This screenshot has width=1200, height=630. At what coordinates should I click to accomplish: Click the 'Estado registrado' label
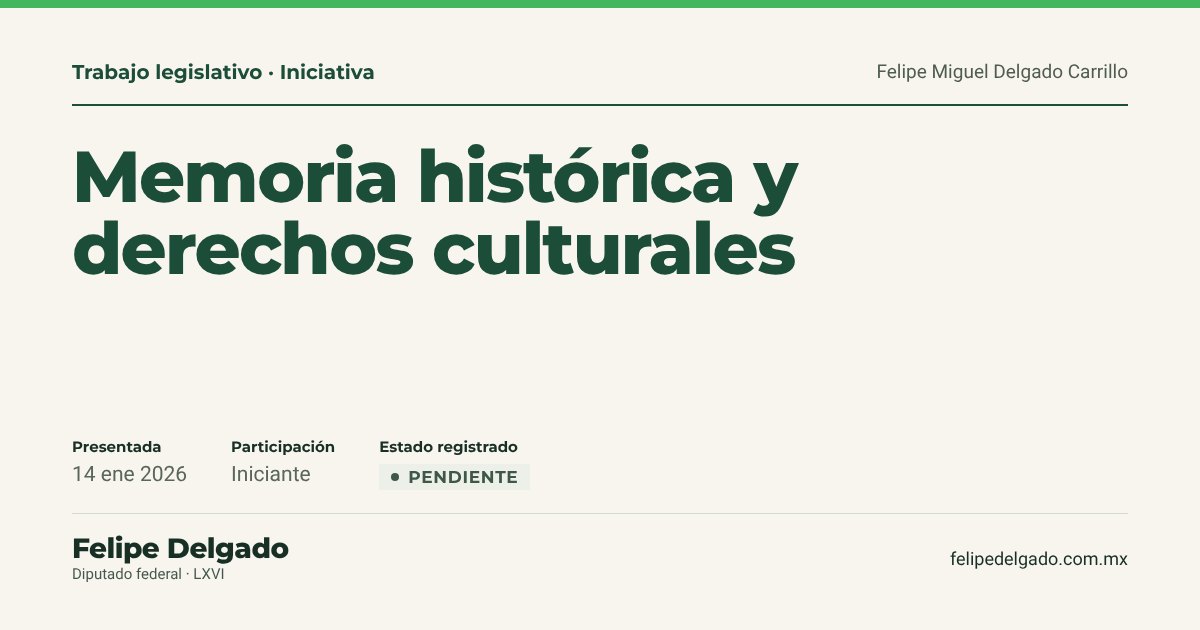[x=448, y=447]
